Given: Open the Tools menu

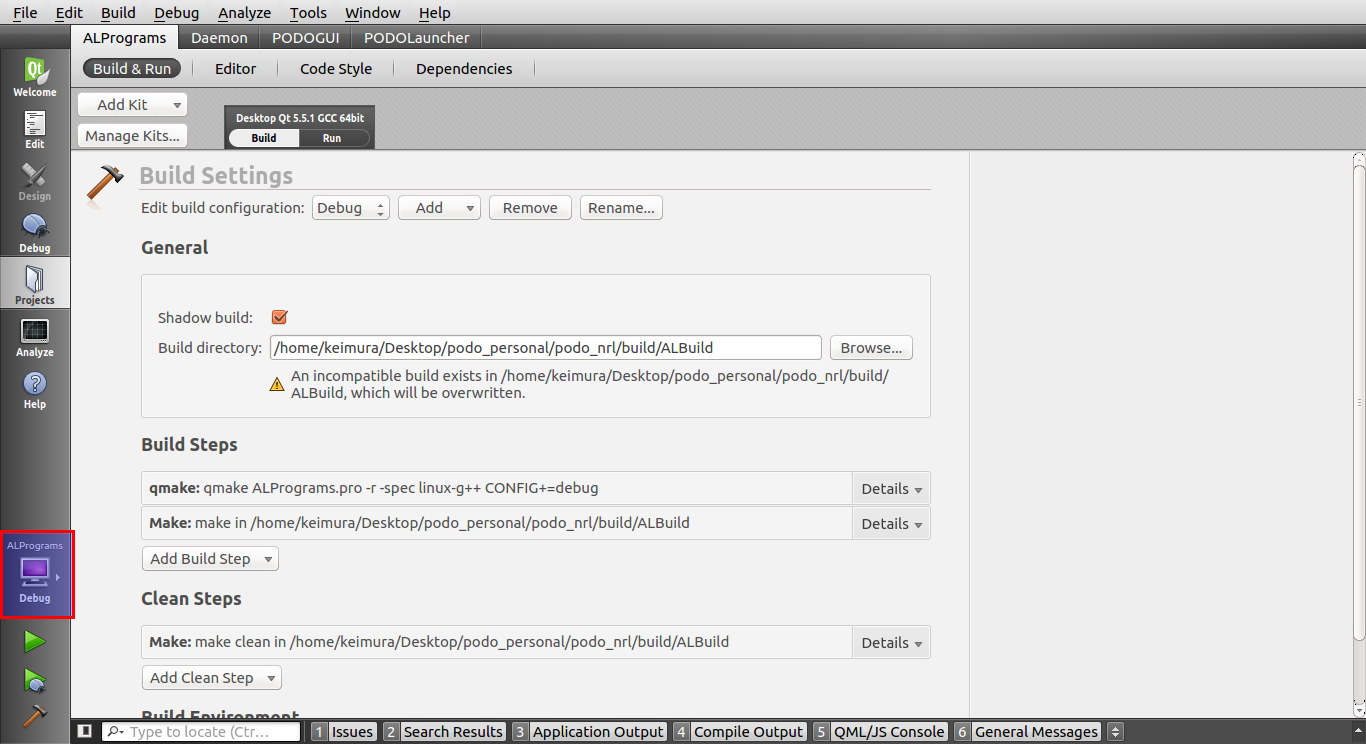Looking at the screenshot, I should 308,13.
